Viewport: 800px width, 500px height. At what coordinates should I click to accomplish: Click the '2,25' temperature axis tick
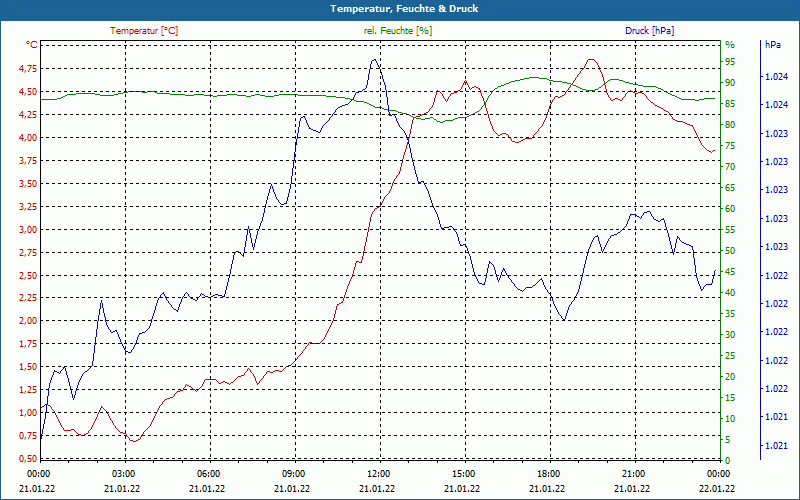[28, 298]
